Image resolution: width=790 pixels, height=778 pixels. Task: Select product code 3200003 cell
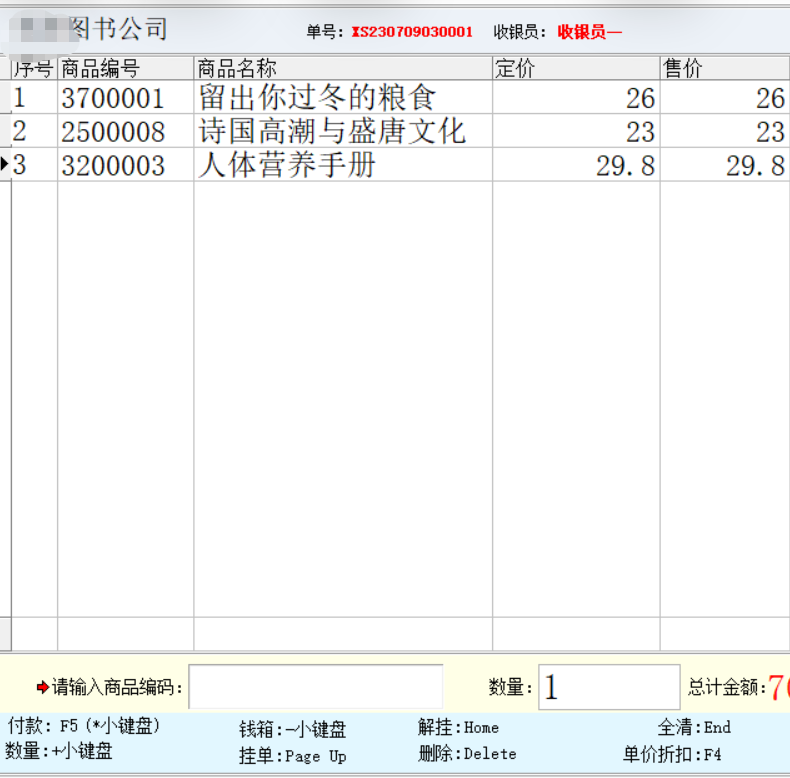[125, 165]
